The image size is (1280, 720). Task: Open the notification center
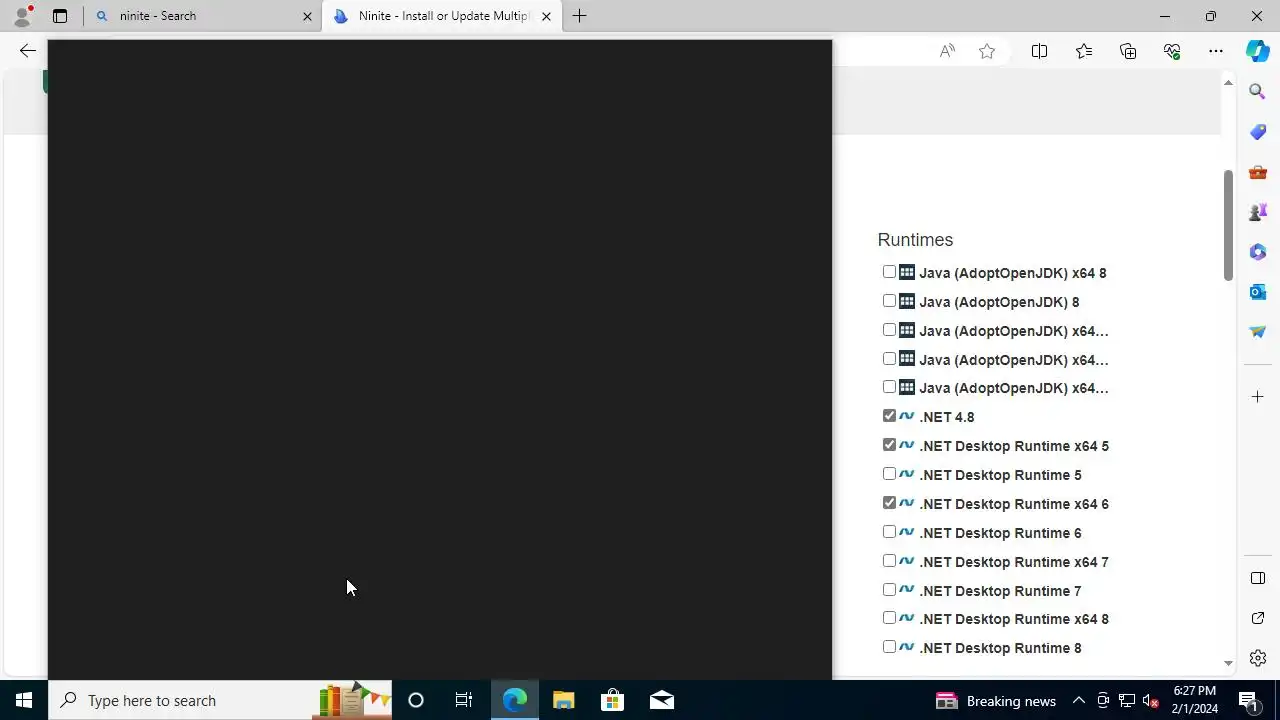tap(1248, 700)
